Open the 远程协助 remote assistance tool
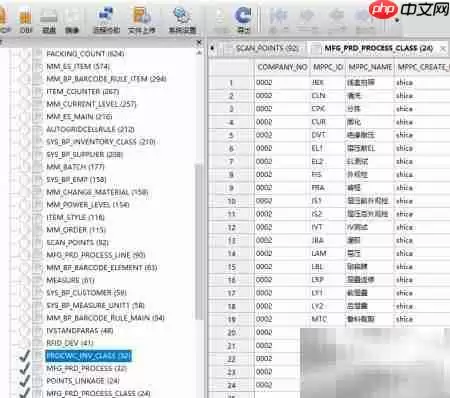450x398 pixels. click(x=106, y=20)
